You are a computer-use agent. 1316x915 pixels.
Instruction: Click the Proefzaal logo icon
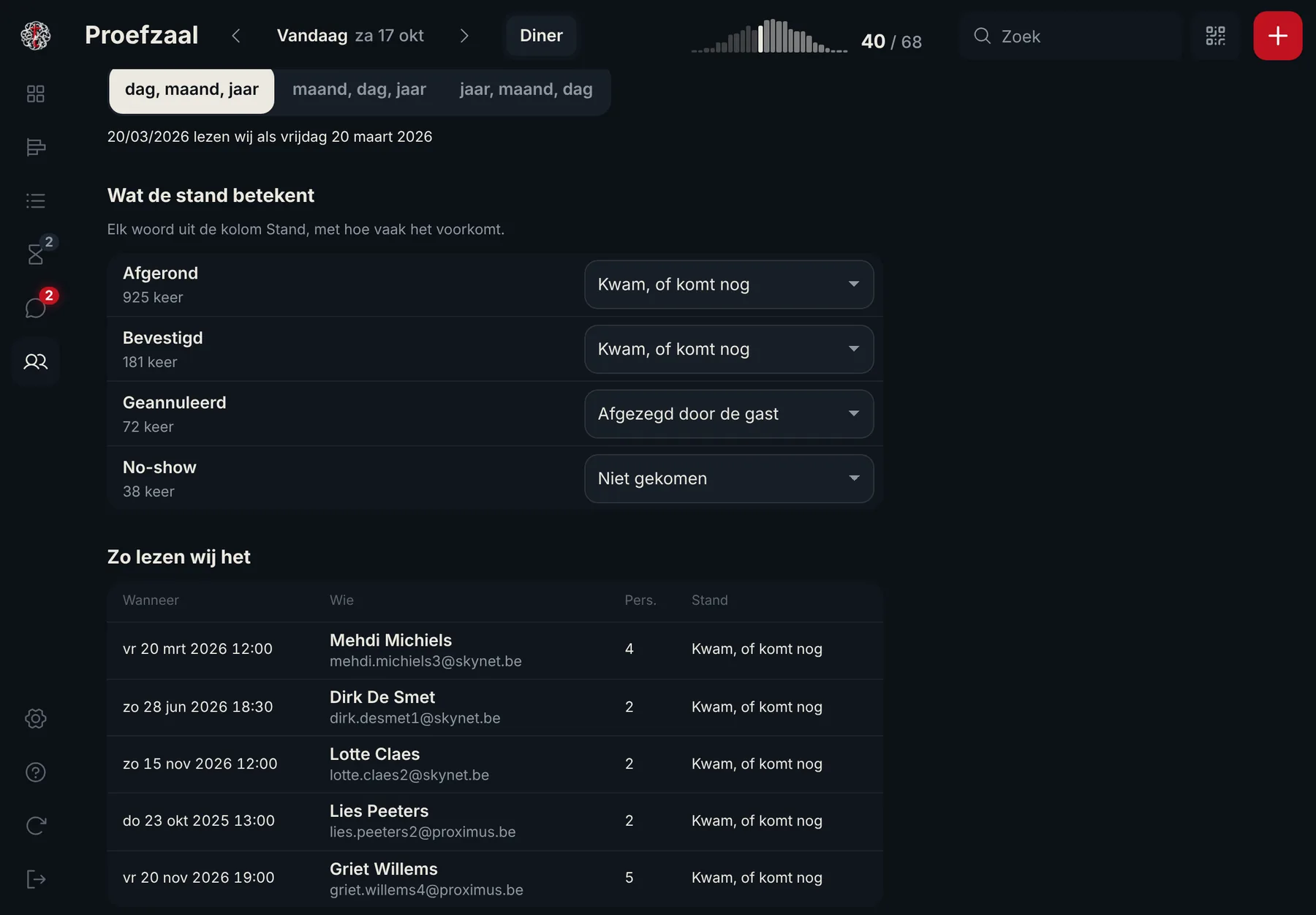coord(35,35)
